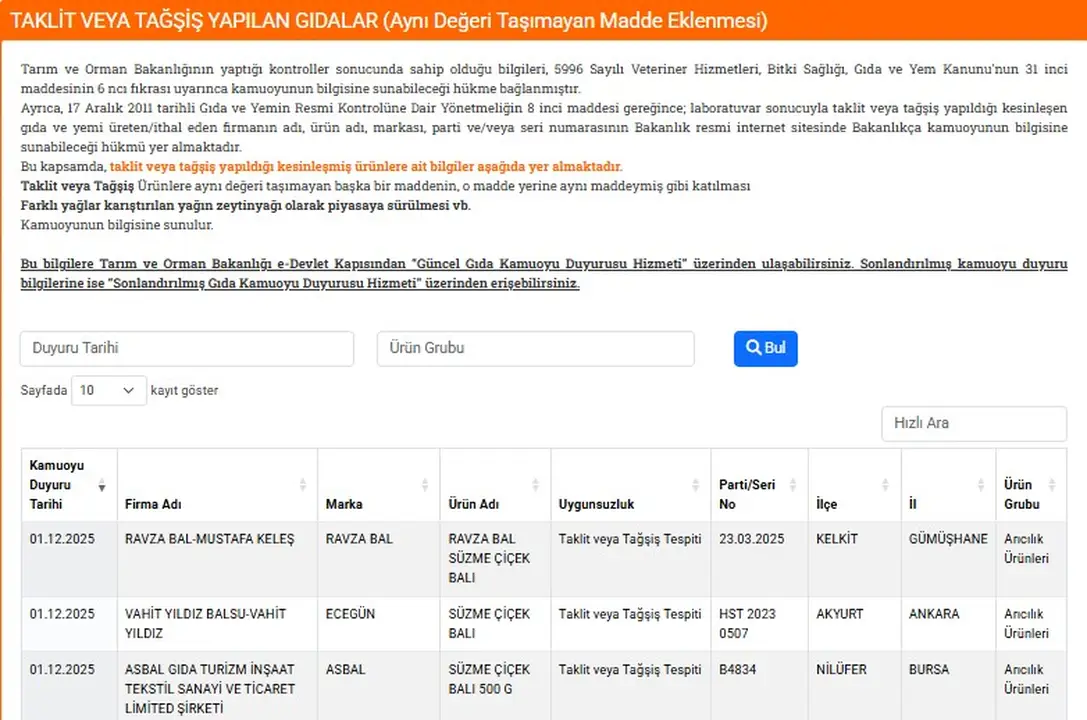Open the Sayfada records-per-page dropdown

(108, 390)
